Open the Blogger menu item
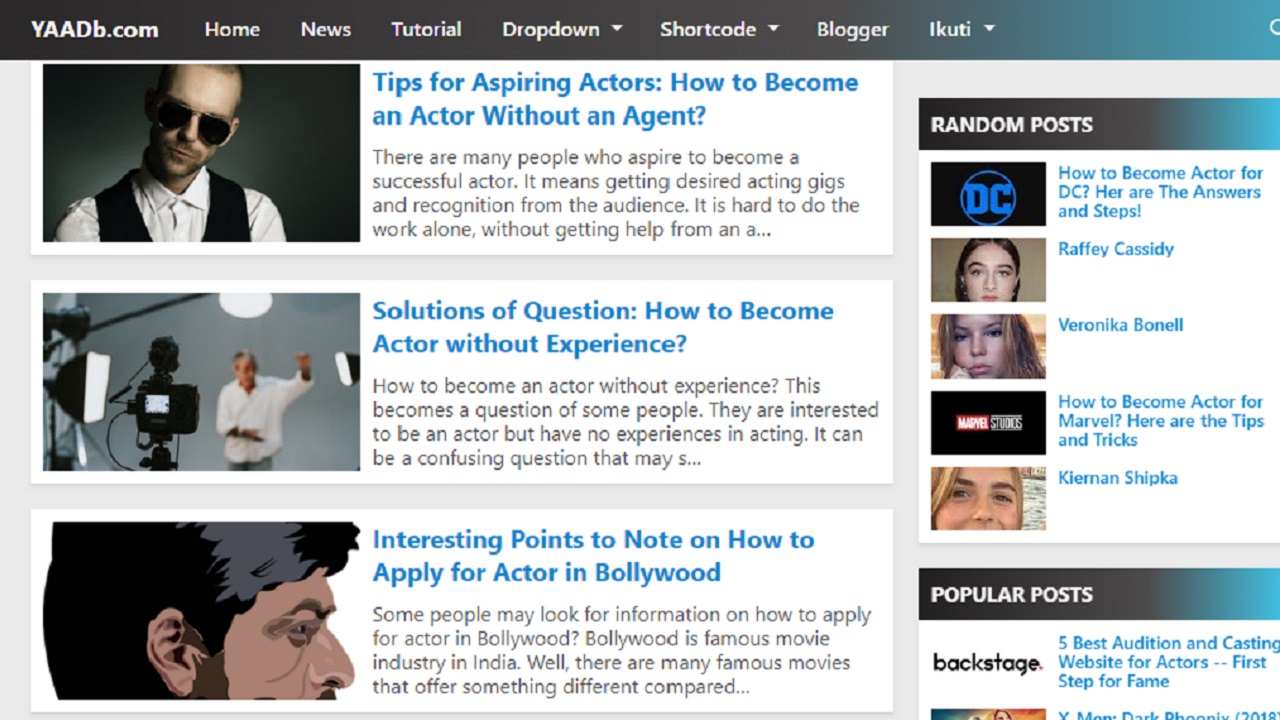The height and width of the screenshot is (720, 1280). [852, 29]
